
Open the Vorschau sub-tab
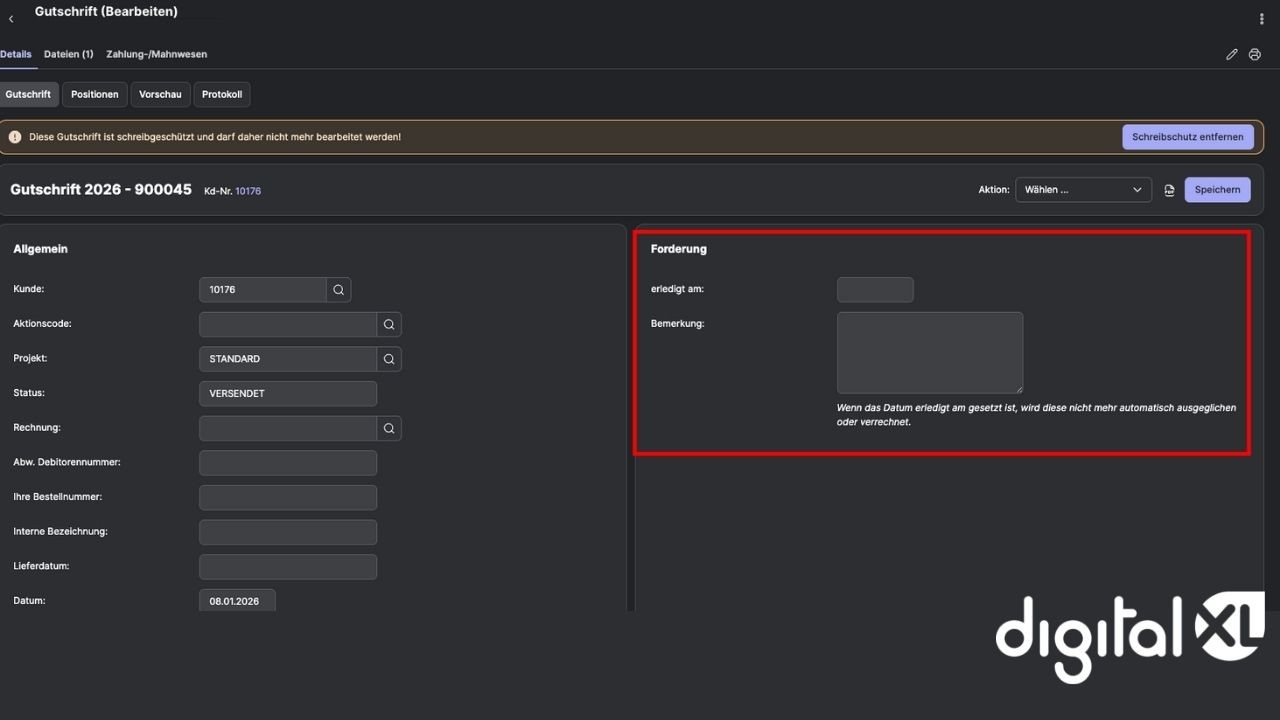pos(160,94)
